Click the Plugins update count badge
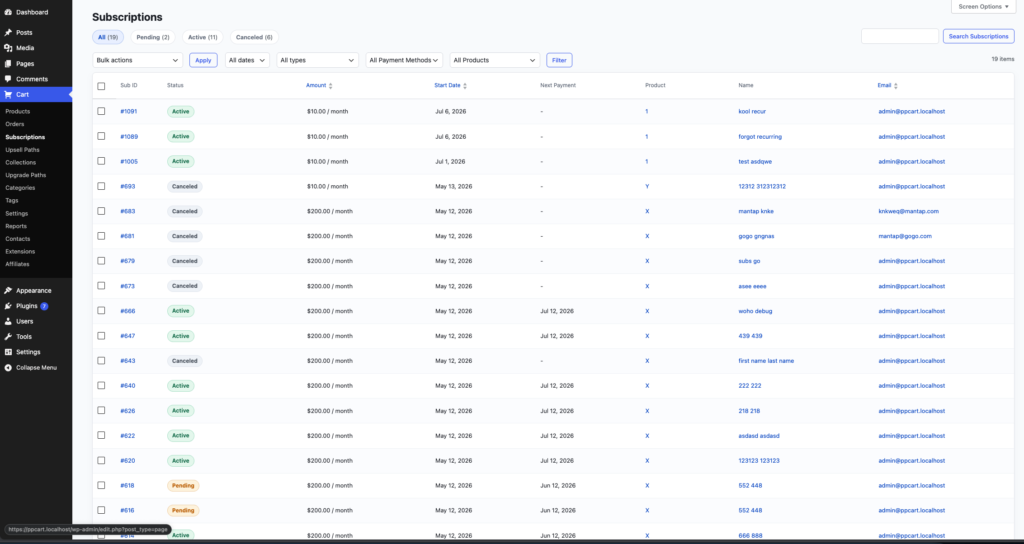The height and width of the screenshot is (544, 1024). click(44, 306)
